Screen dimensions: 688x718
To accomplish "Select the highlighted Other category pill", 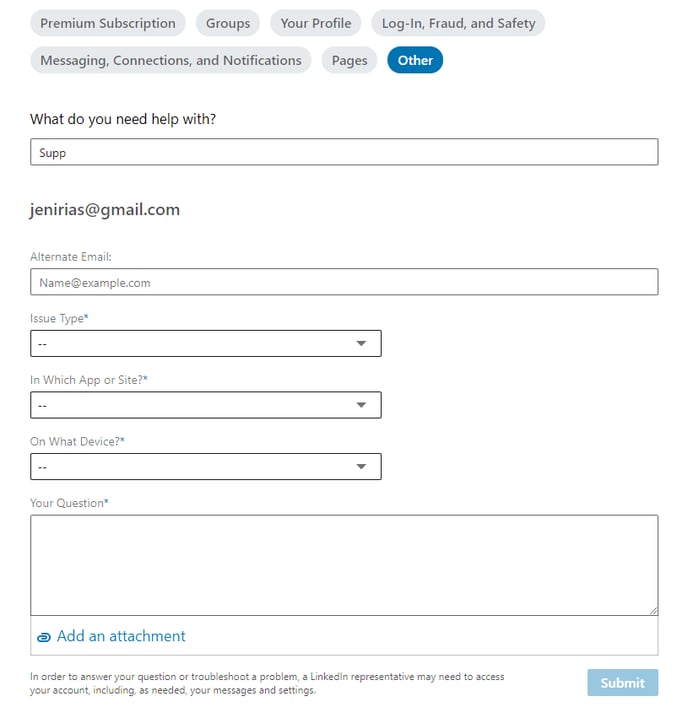I will [x=415, y=60].
